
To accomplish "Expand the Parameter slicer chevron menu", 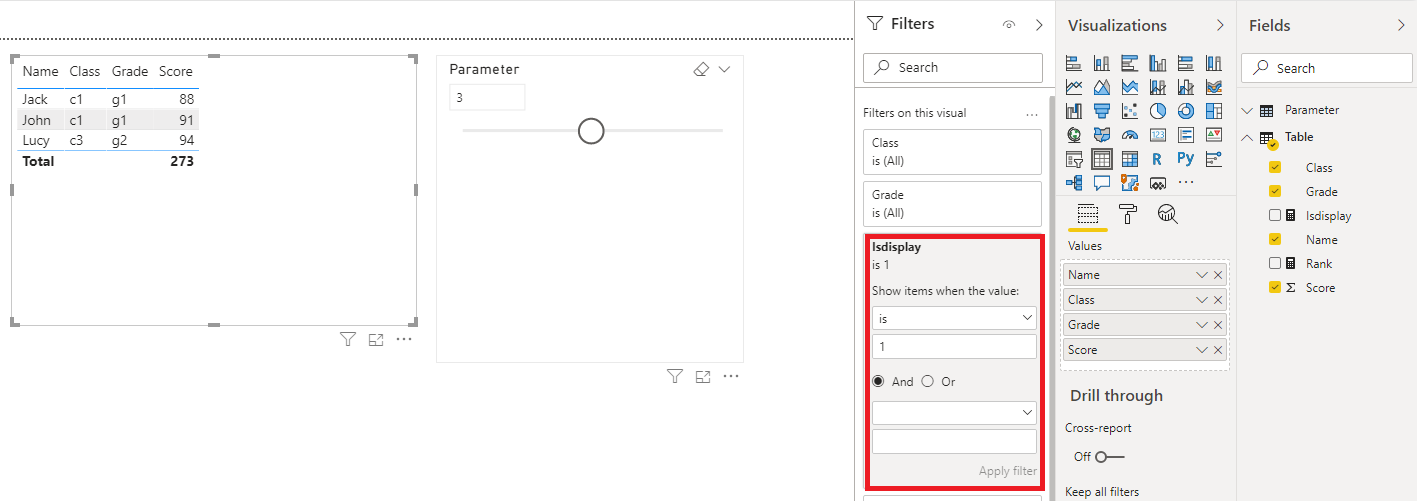I will (724, 69).
